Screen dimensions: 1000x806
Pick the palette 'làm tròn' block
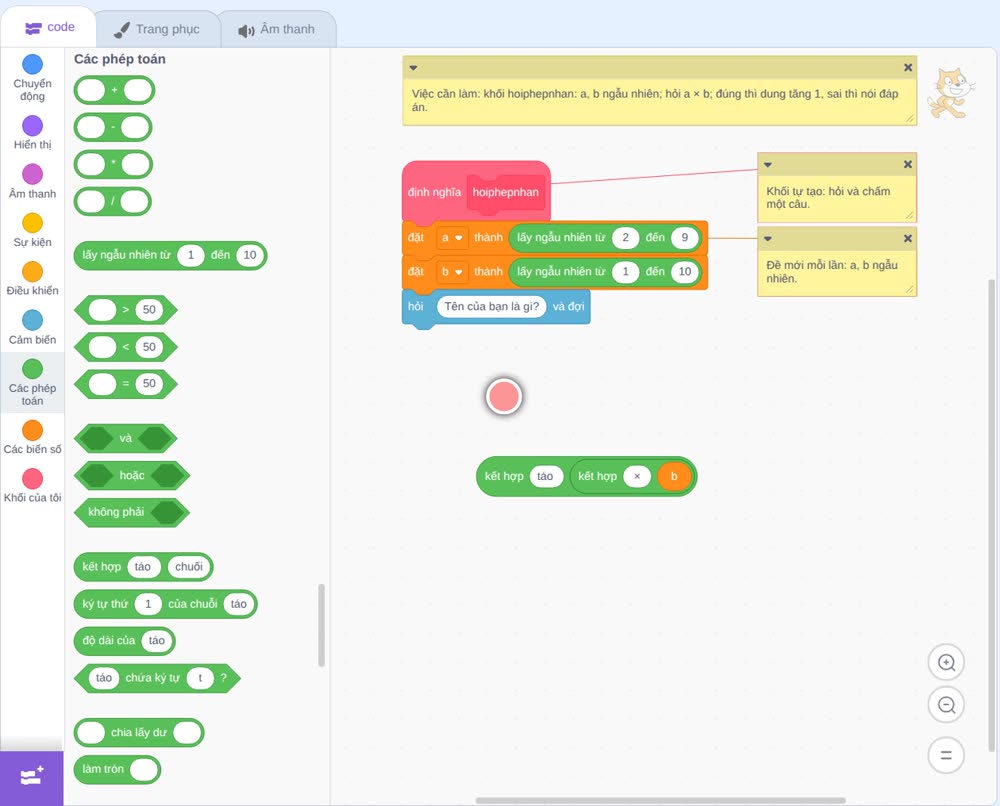pos(117,769)
